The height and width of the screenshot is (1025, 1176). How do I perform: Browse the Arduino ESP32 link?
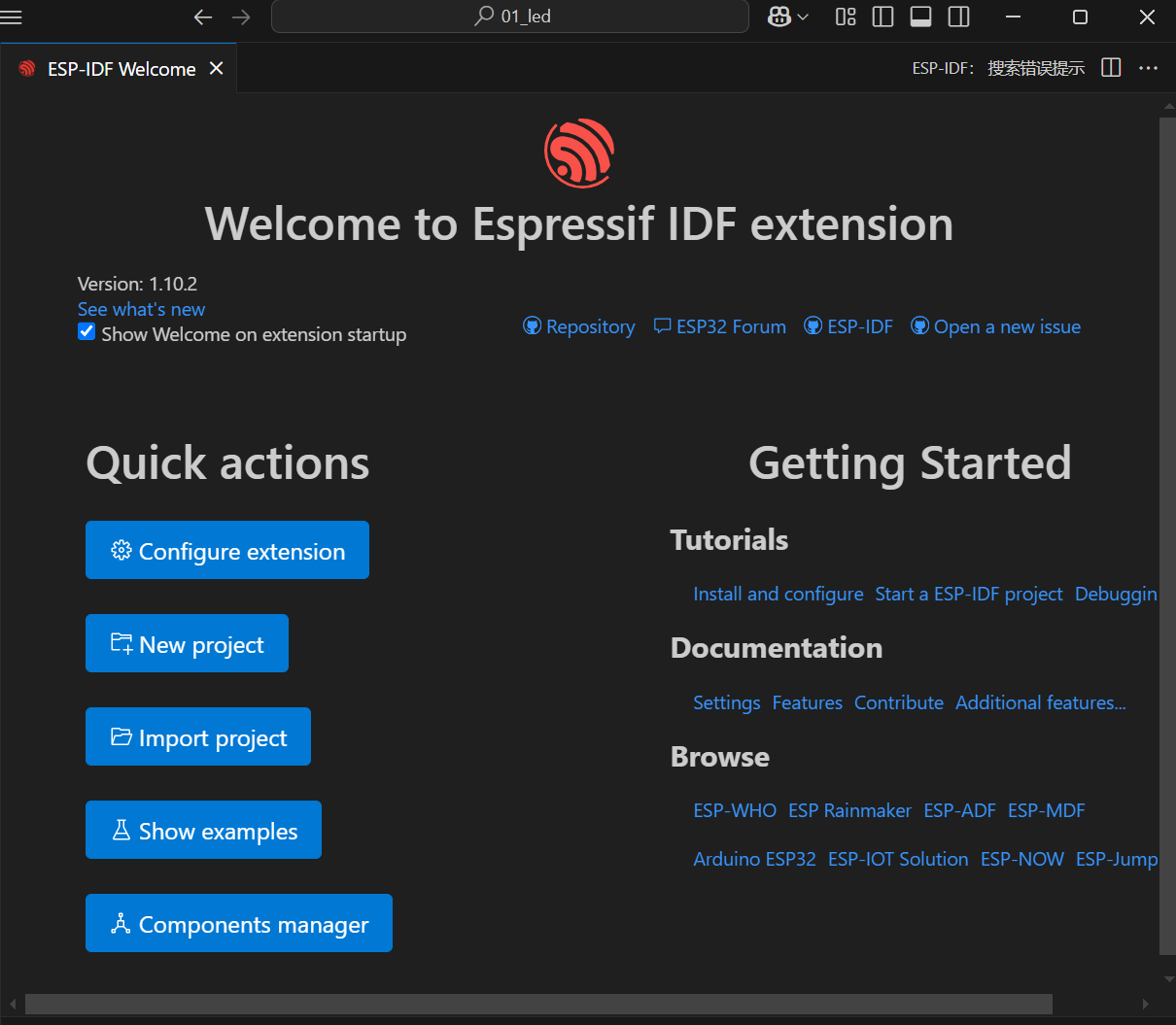(x=755, y=859)
